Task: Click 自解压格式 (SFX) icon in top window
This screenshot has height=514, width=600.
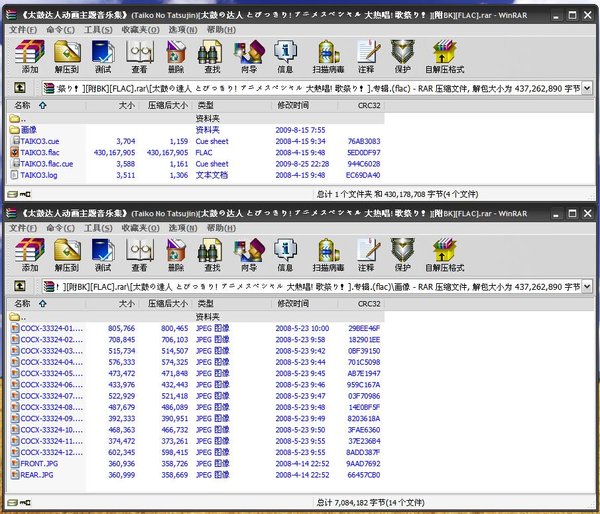Action: 445,57
